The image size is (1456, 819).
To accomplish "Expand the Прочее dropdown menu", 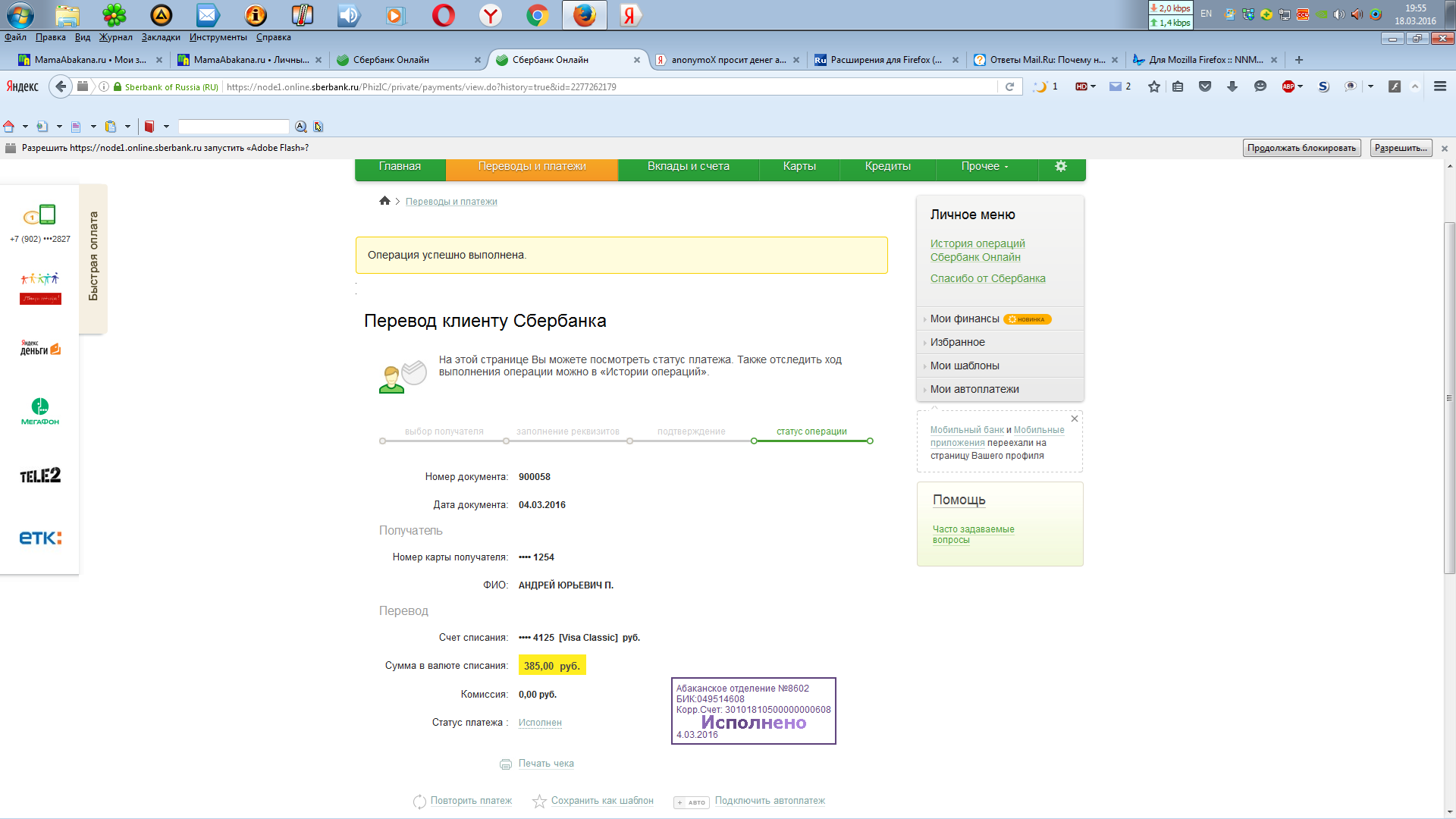I will coord(985,166).
